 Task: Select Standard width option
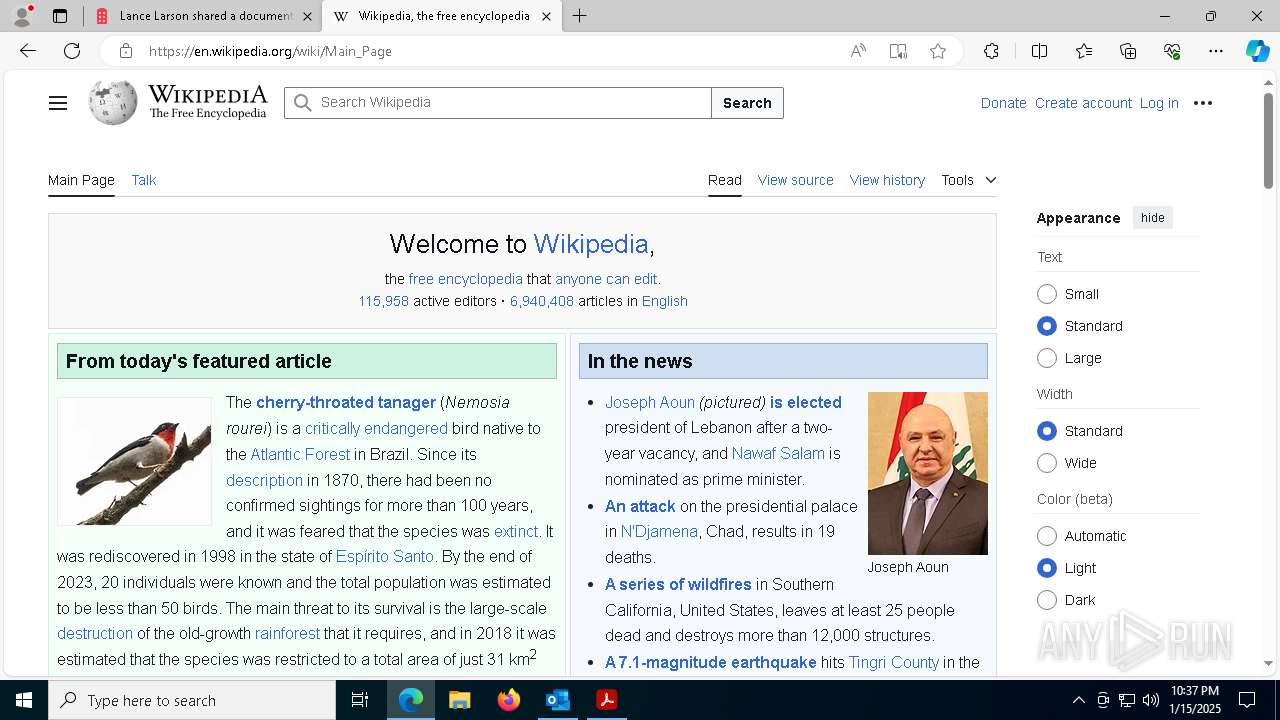1047,431
